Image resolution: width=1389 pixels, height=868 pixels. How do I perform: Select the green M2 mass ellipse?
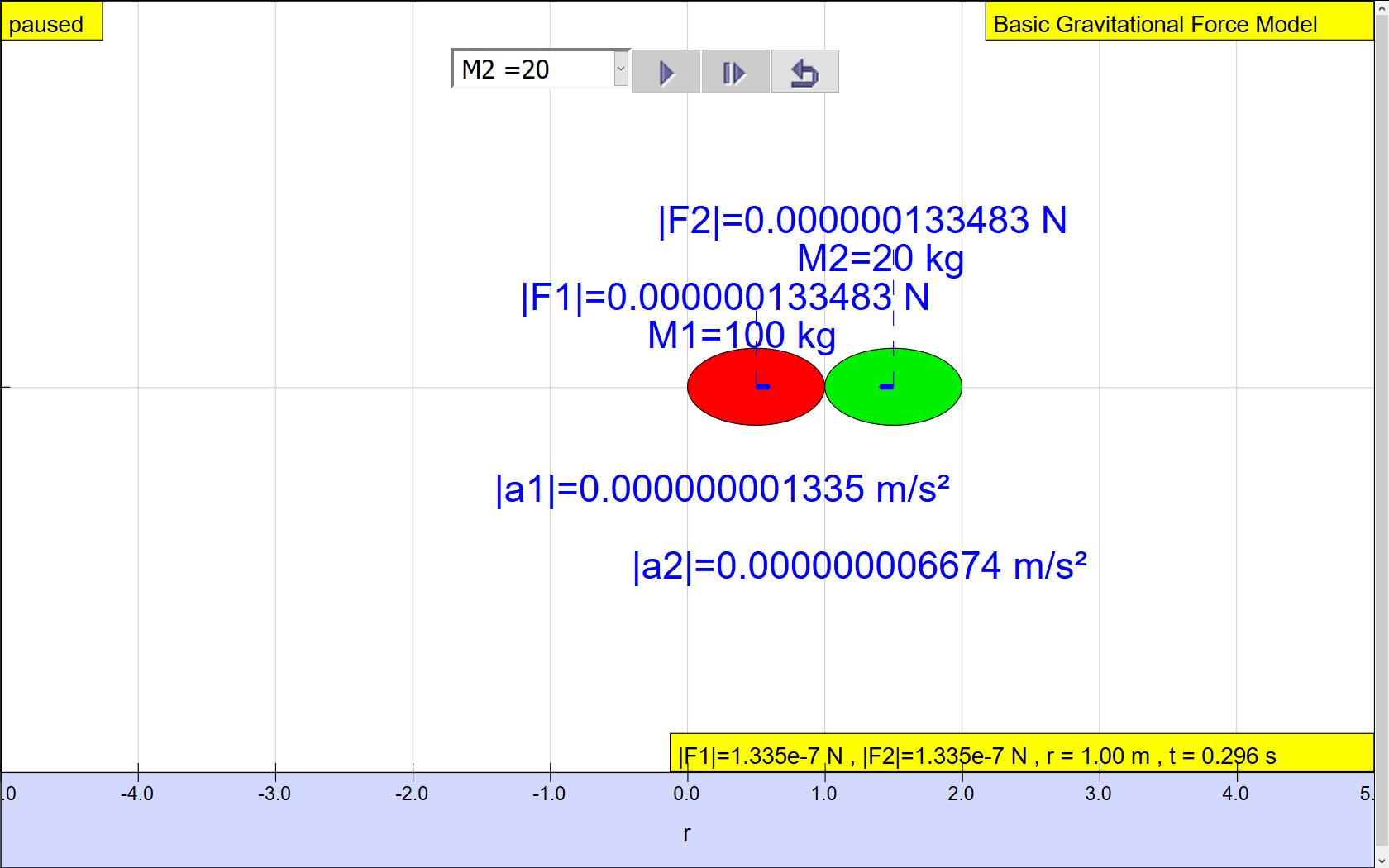[893, 387]
